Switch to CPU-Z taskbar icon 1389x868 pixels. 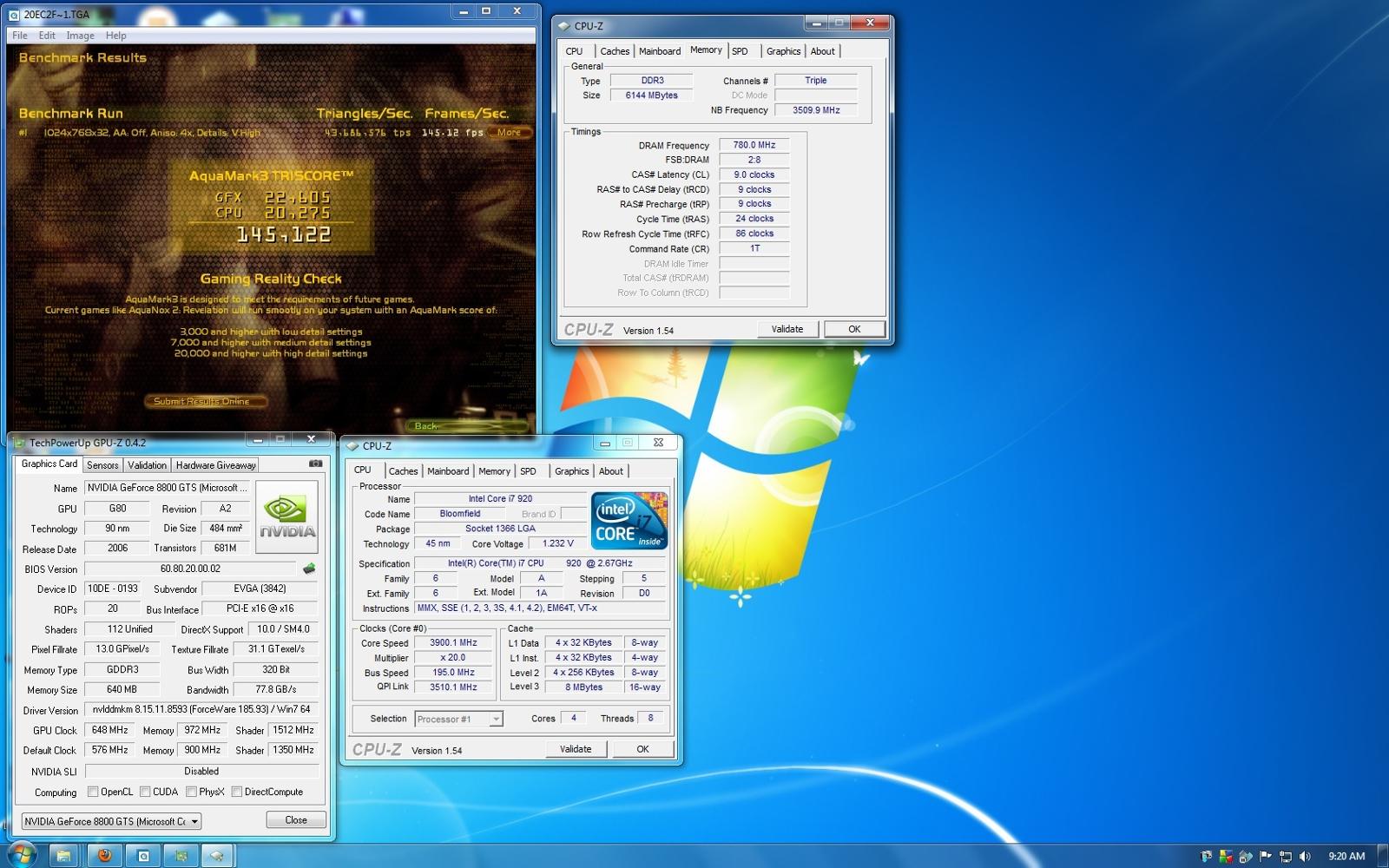tap(218, 856)
